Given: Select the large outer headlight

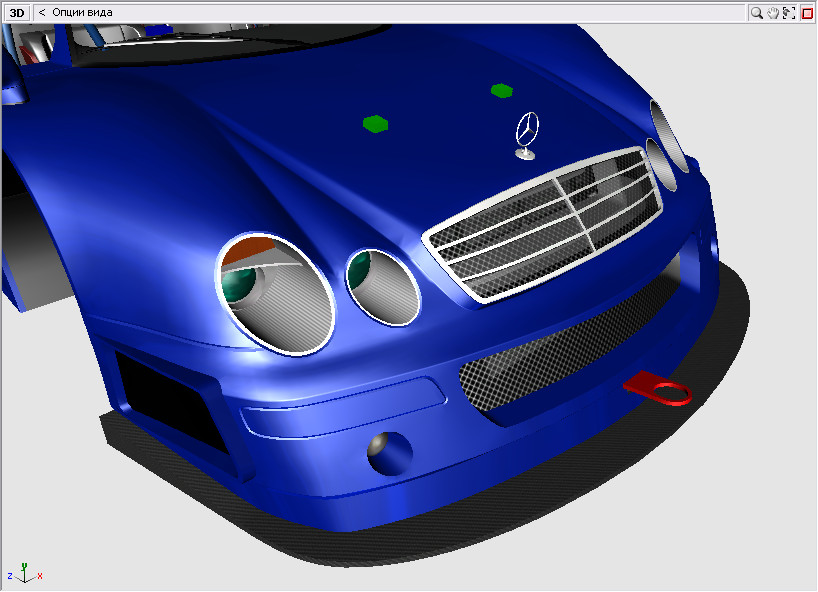Looking at the screenshot, I should click(x=275, y=294).
